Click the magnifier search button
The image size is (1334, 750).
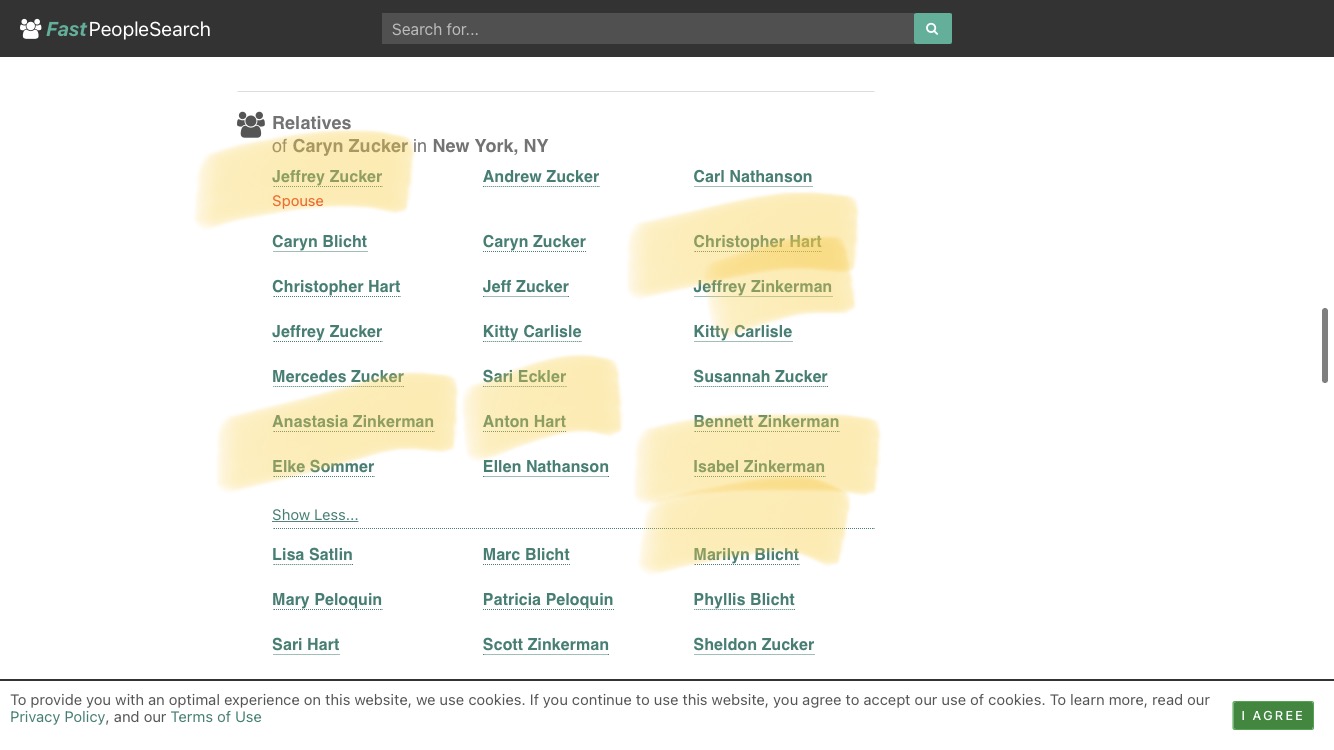point(932,29)
